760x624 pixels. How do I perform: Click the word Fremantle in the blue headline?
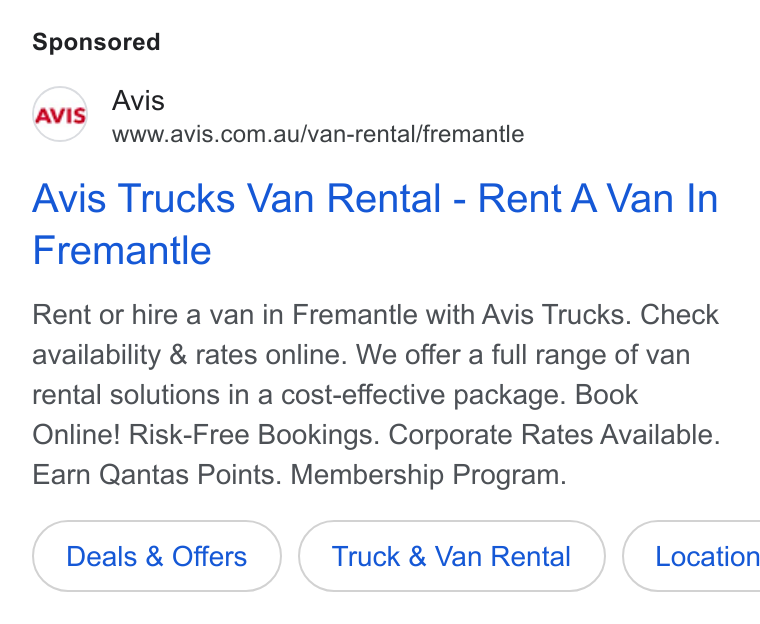122,250
